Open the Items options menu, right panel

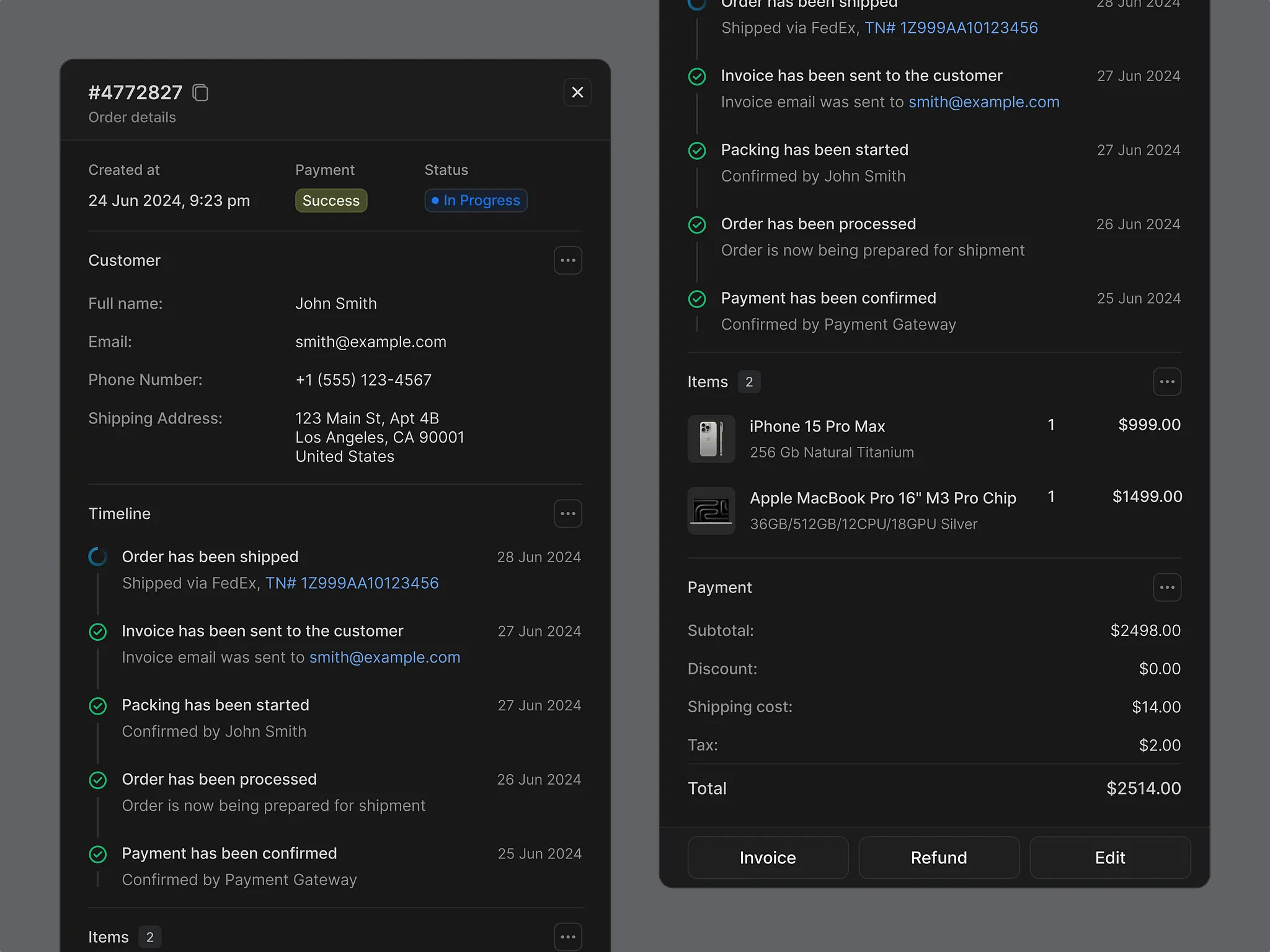1166,382
